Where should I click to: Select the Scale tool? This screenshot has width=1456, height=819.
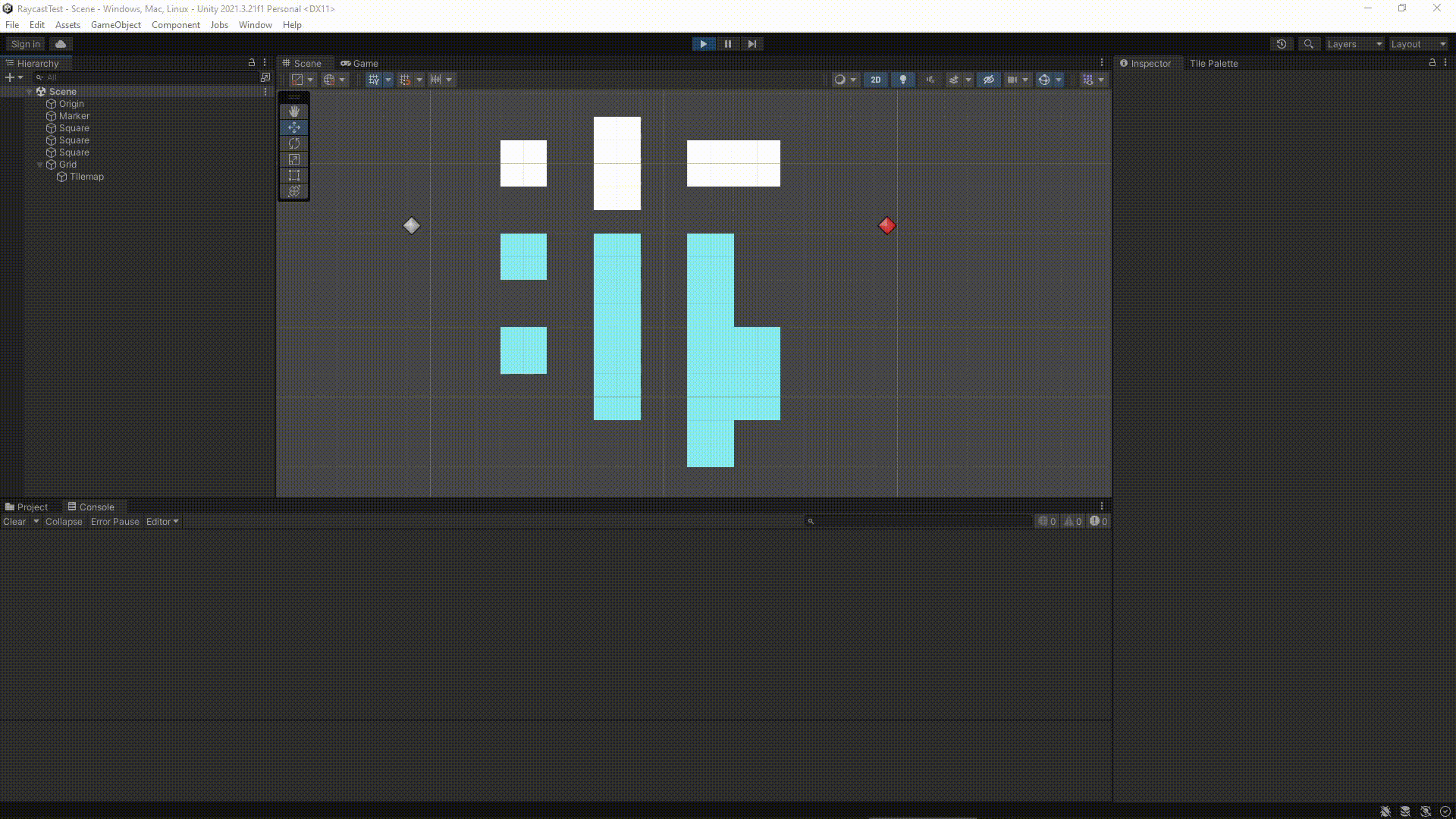(294, 159)
